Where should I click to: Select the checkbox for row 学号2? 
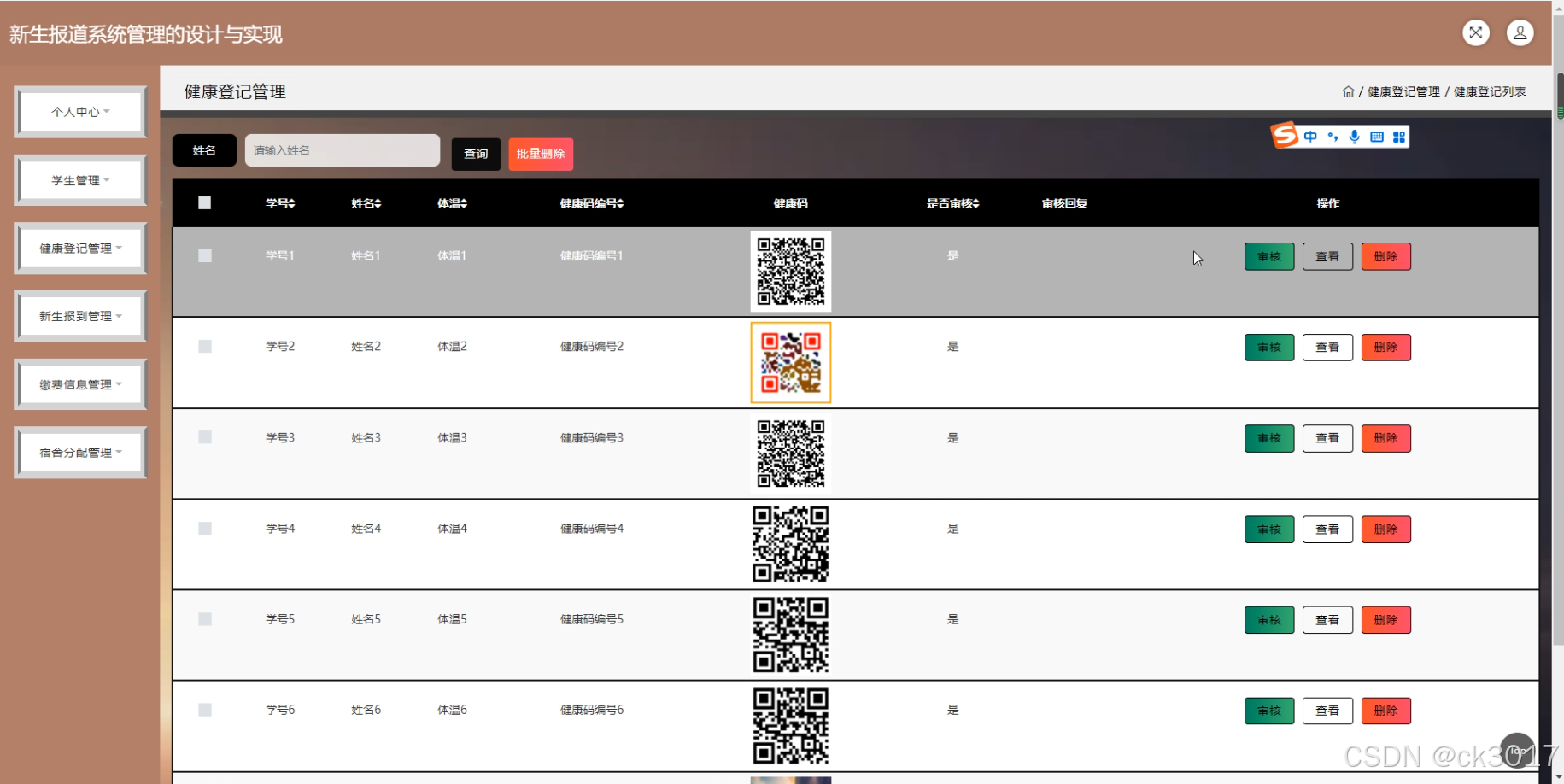(x=205, y=346)
